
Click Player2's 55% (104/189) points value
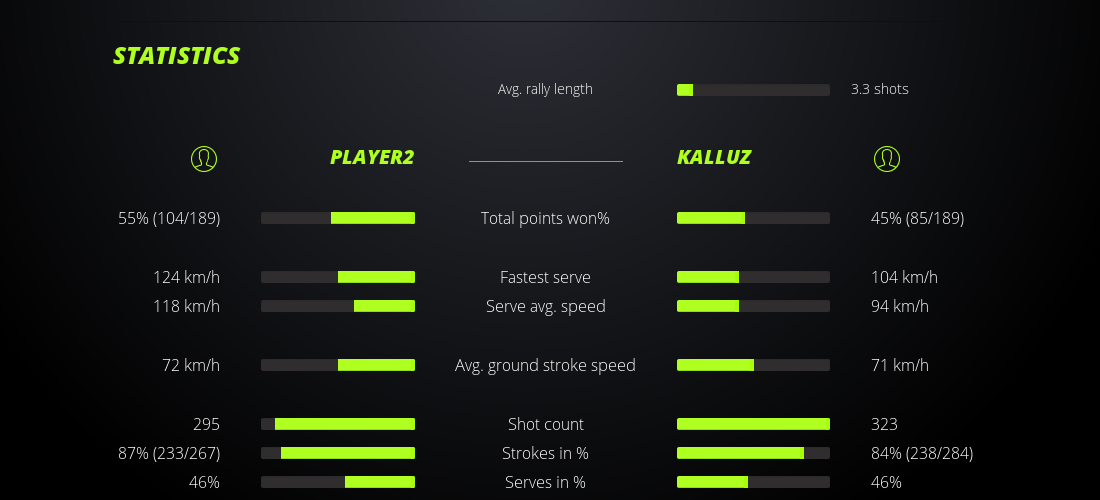(x=169, y=218)
